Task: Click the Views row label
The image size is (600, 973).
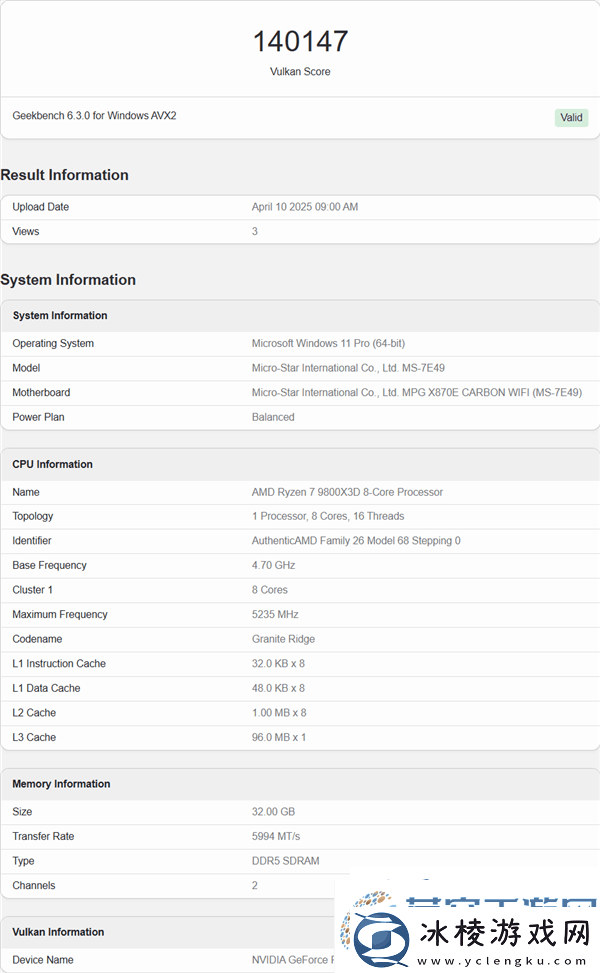Action: 26,231
